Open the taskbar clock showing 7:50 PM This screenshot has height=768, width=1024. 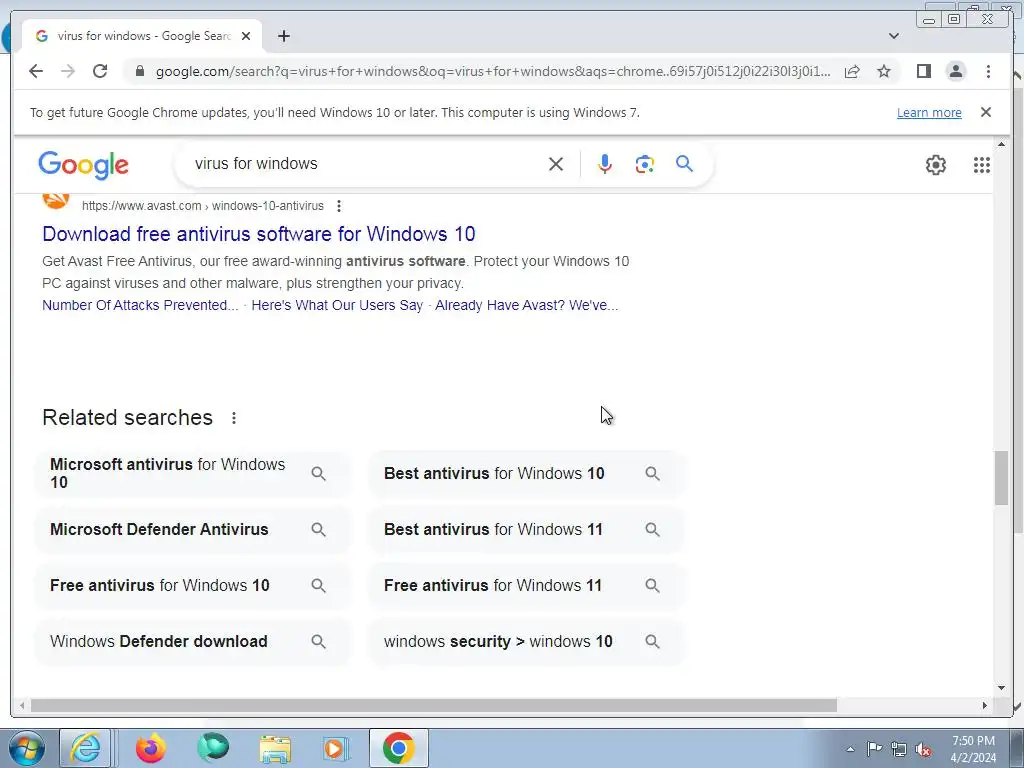[973, 749]
